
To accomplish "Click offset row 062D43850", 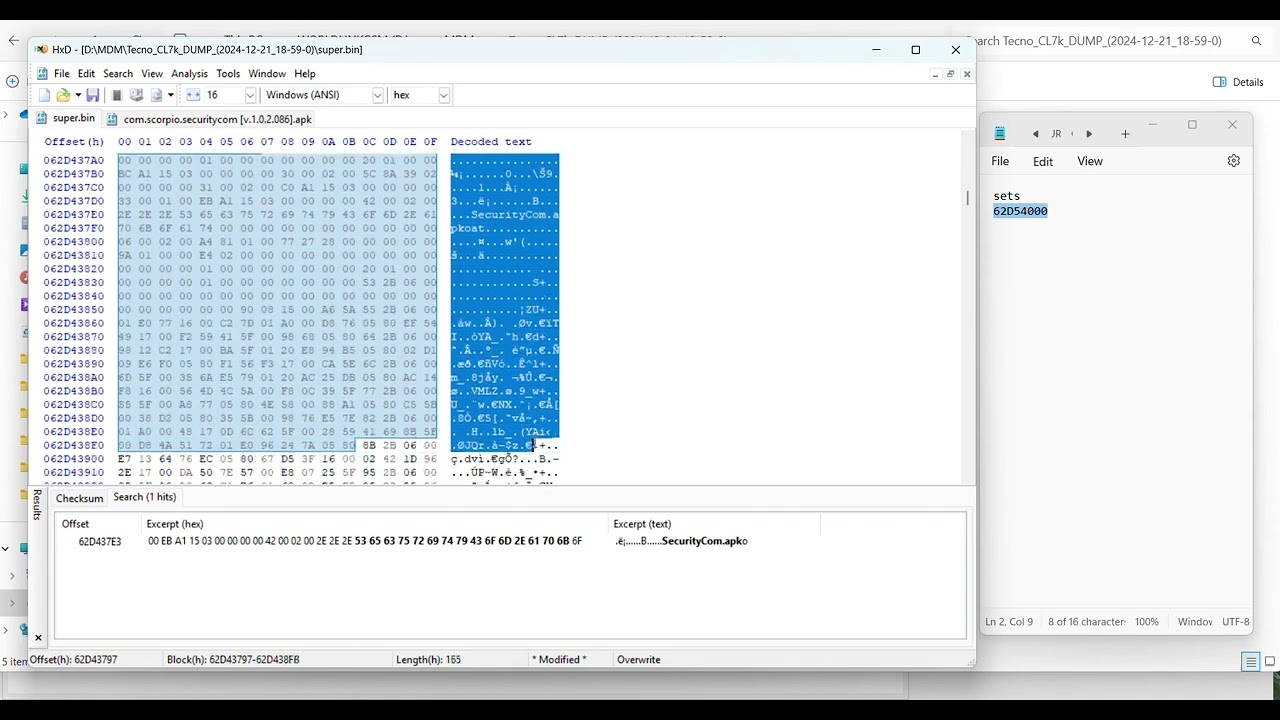I will click(74, 310).
